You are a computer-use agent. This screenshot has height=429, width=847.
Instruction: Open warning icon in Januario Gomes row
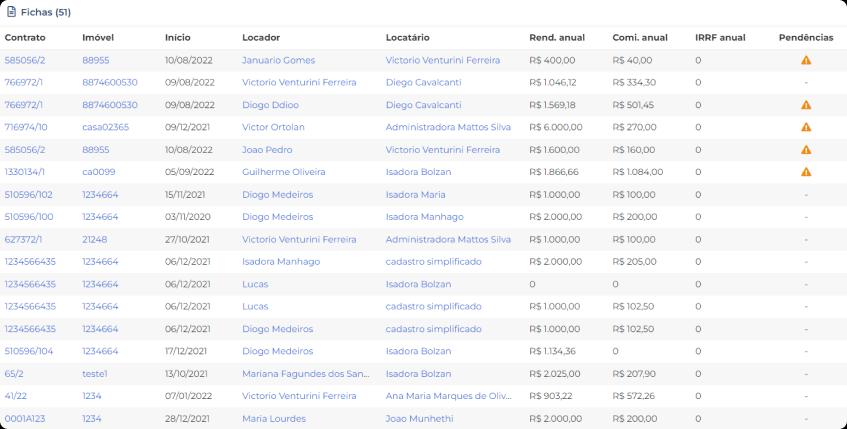[806, 60]
